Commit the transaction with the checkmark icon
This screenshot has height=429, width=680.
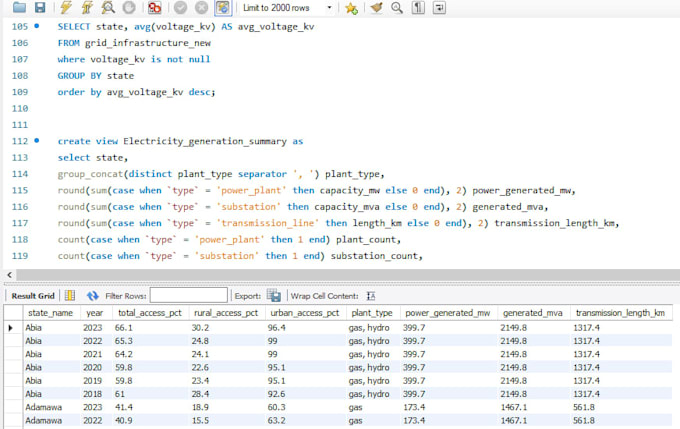pyautogui.click(x=180, y=7)
